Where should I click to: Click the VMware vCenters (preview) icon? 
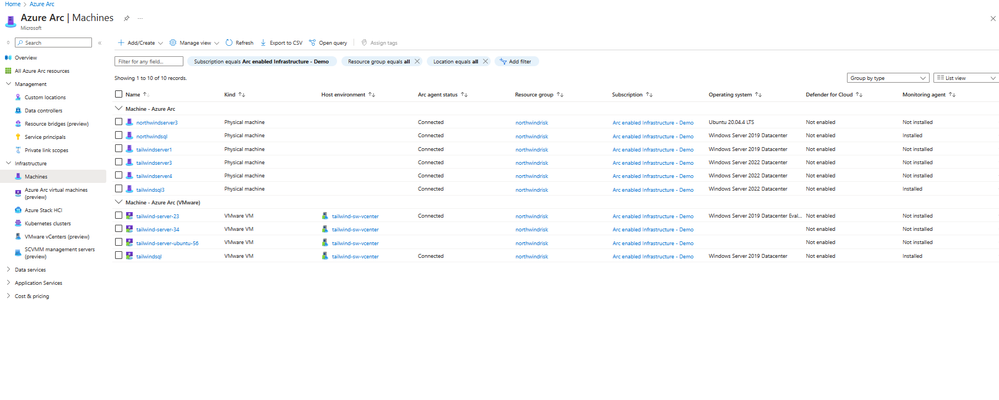pos(18,236)
